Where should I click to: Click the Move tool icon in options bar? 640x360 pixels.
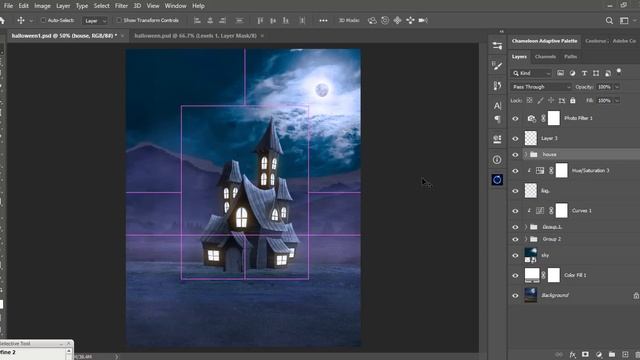(20, 20)
